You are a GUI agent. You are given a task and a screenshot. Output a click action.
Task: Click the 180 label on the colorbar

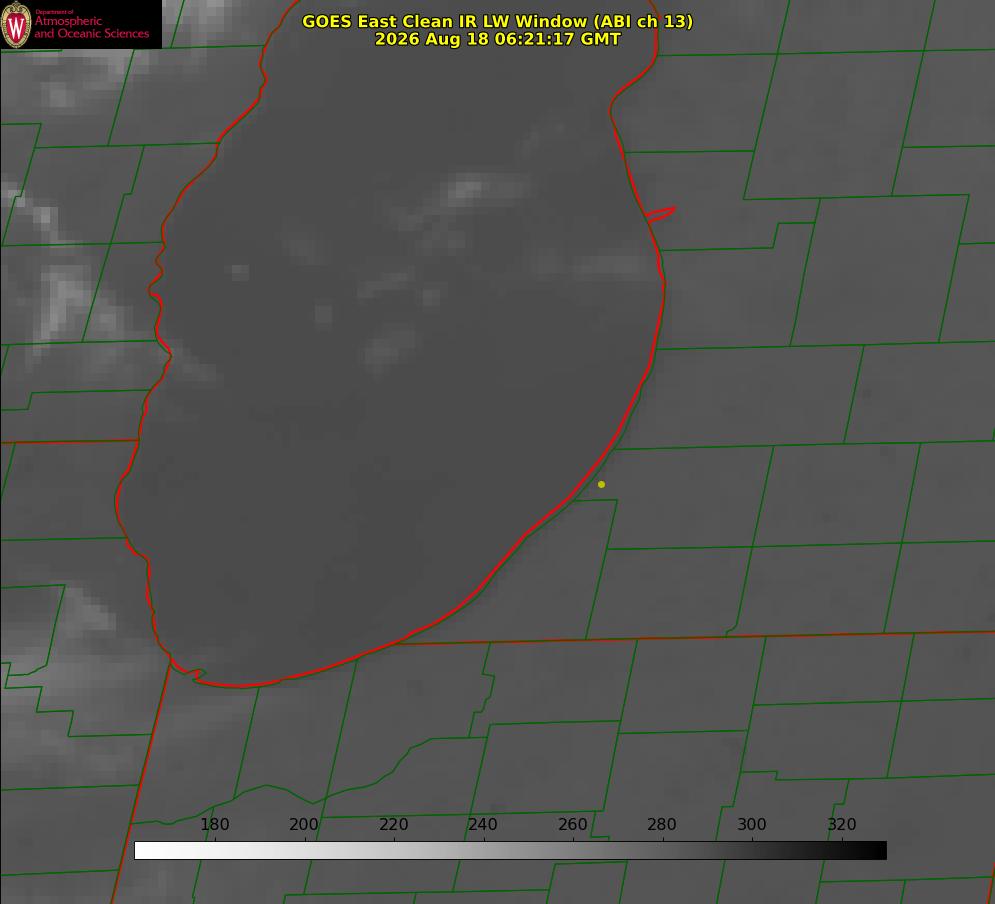[214, 824]
